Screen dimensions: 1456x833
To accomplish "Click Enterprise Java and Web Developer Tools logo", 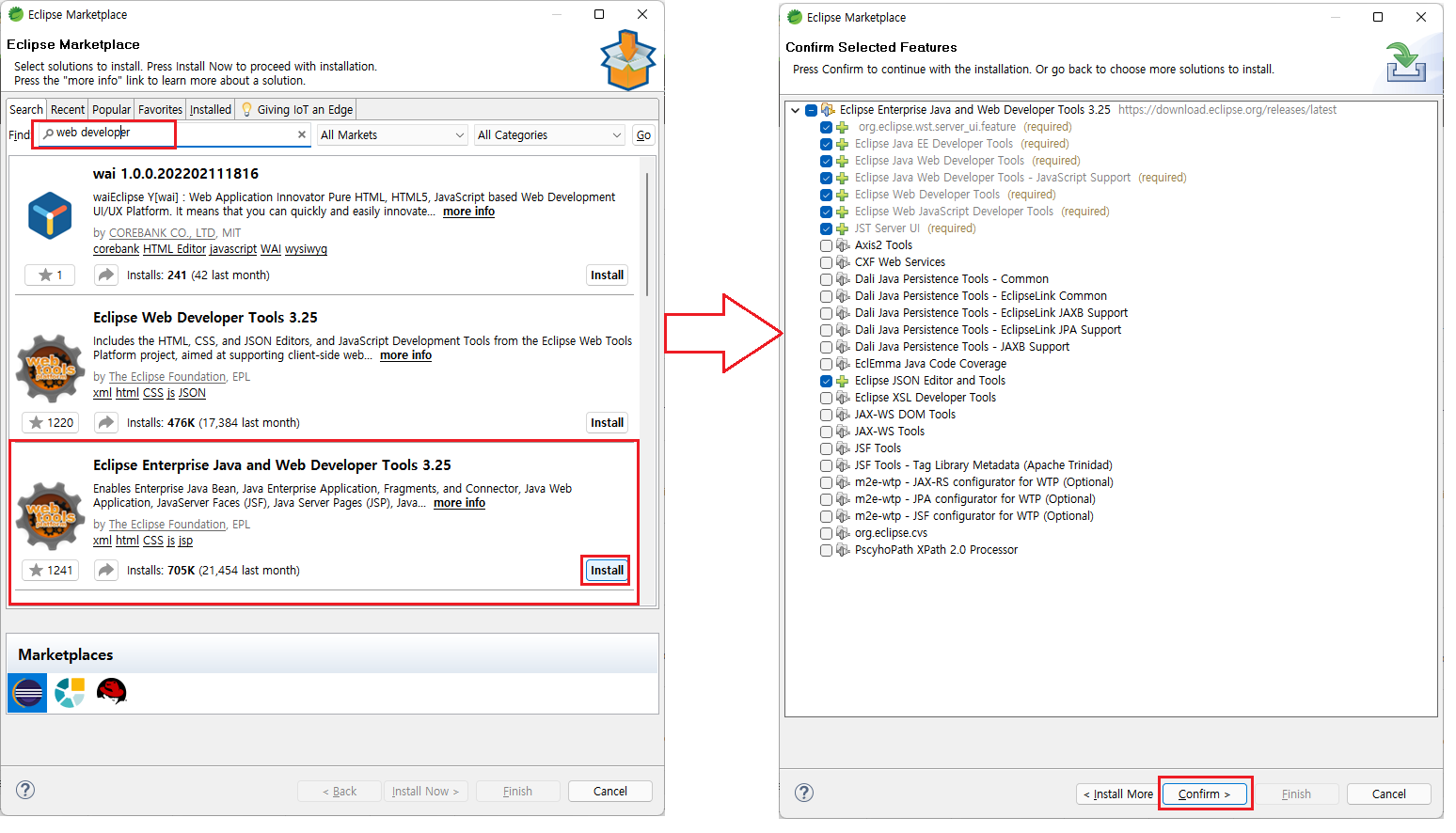I will (x=51, y=516).
